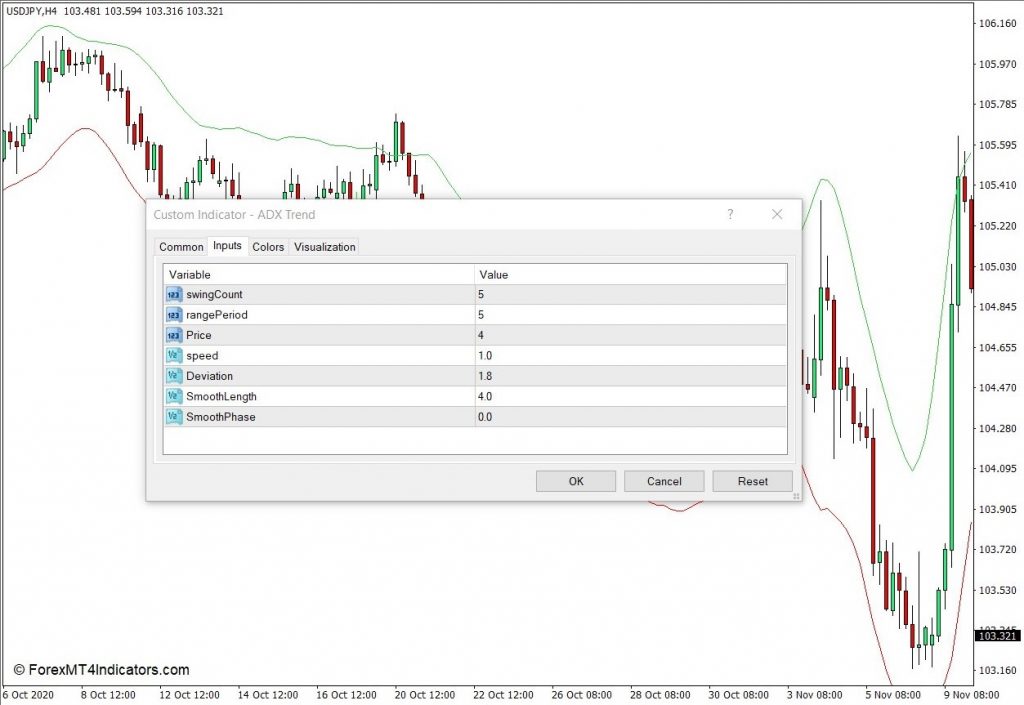Click the speed double type icon
The width and height of the screenshot is (1024, 705).
(174, 355)
